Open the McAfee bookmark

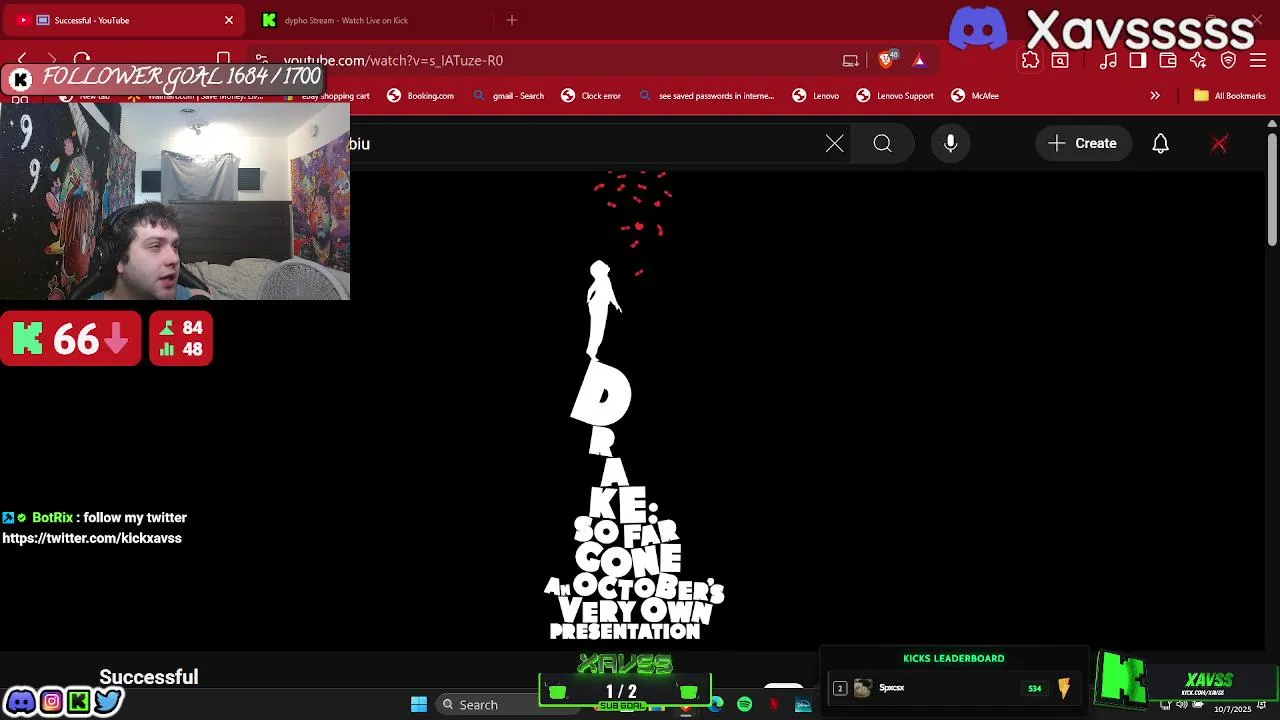click(x=975, y=96)
